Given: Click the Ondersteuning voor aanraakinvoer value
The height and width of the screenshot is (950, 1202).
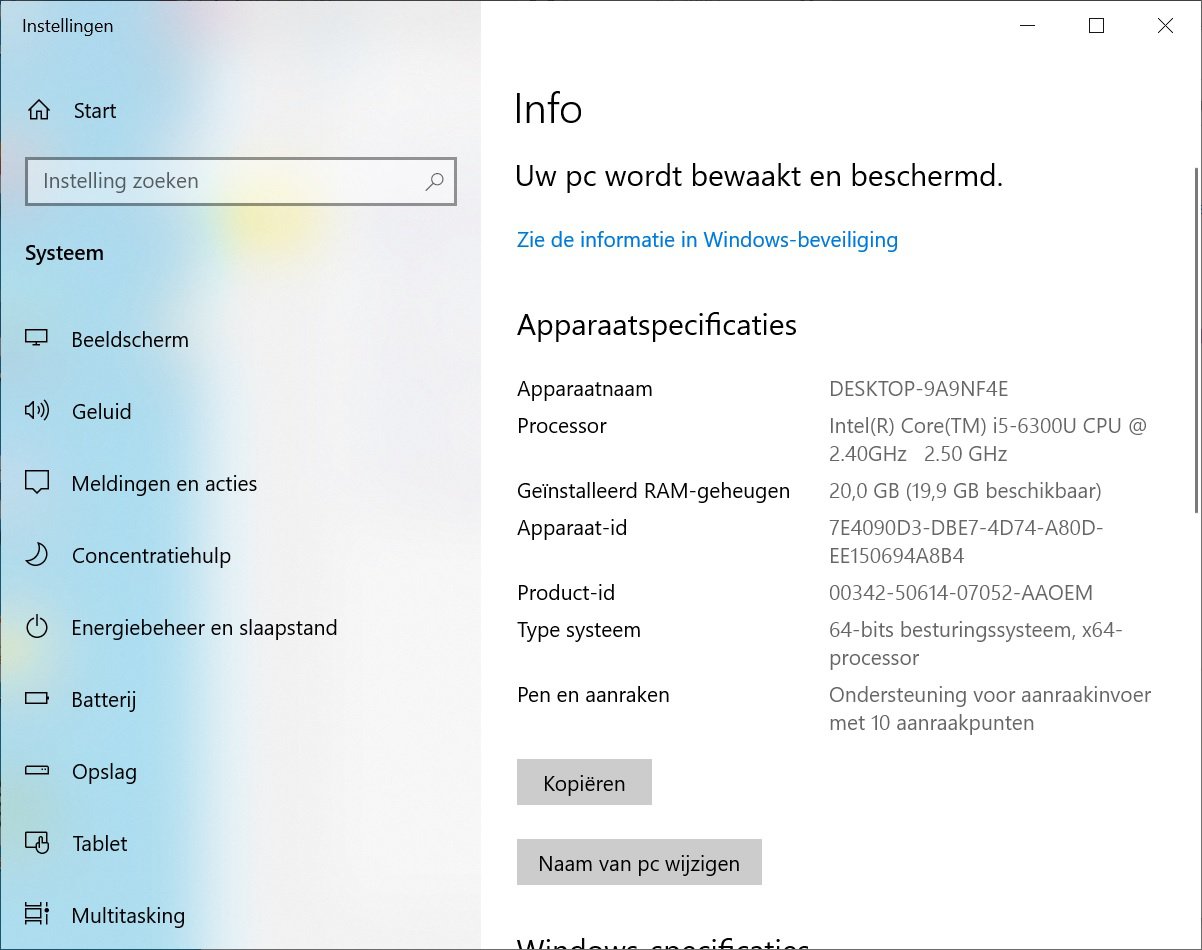Looking at the screenshot, I should (990, 708).
